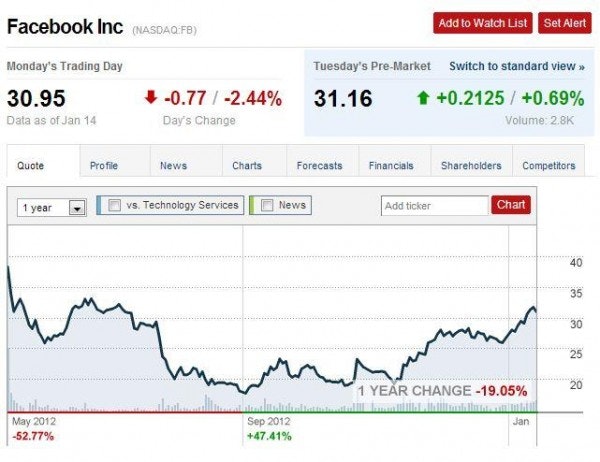The image size is (600, 462).
Task: Click the Add ticker input field
Action: (x=435, y=206)
